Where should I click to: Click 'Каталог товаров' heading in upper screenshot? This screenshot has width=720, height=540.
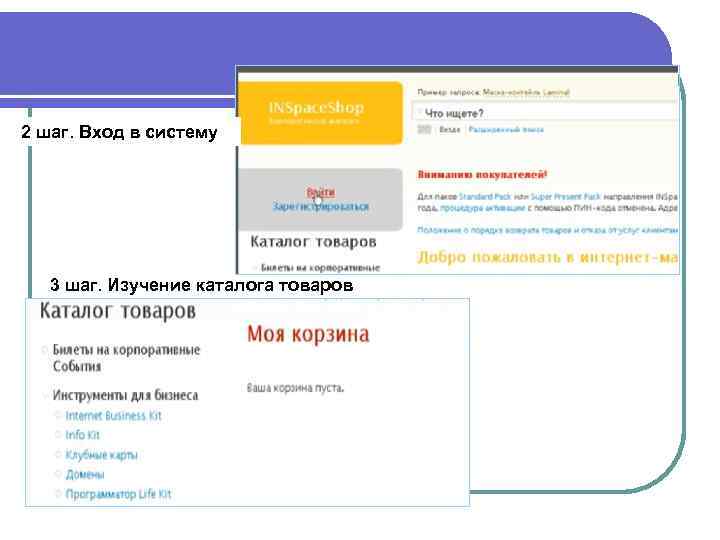313,242
